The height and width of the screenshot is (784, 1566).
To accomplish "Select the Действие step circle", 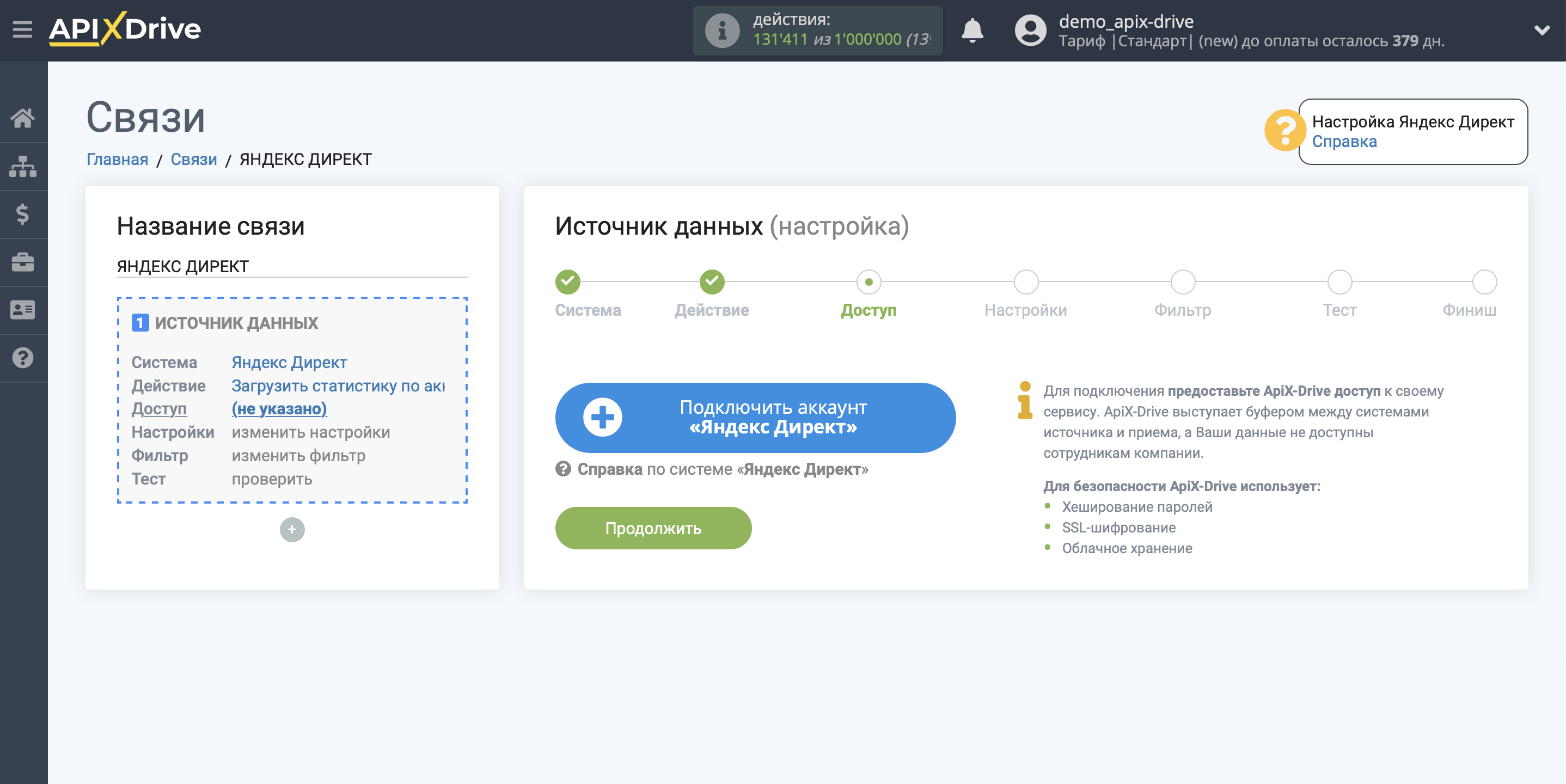I will (x=712, y=281).
